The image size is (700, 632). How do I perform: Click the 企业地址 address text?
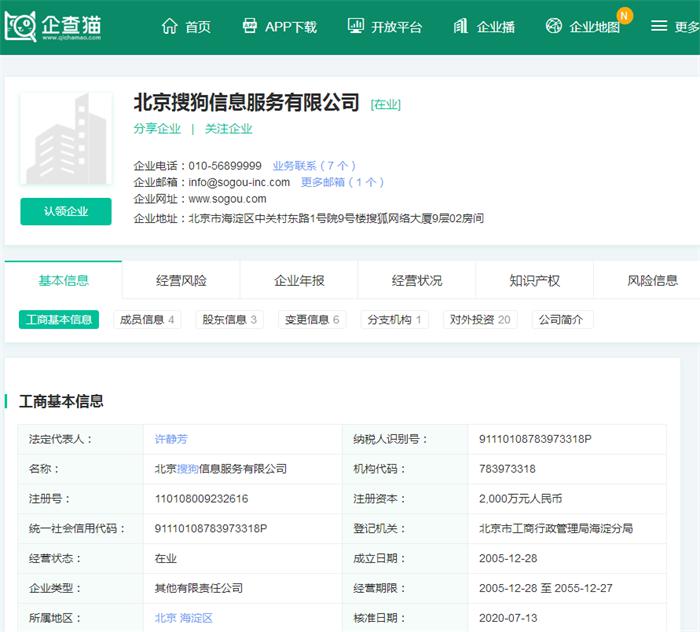336,219
